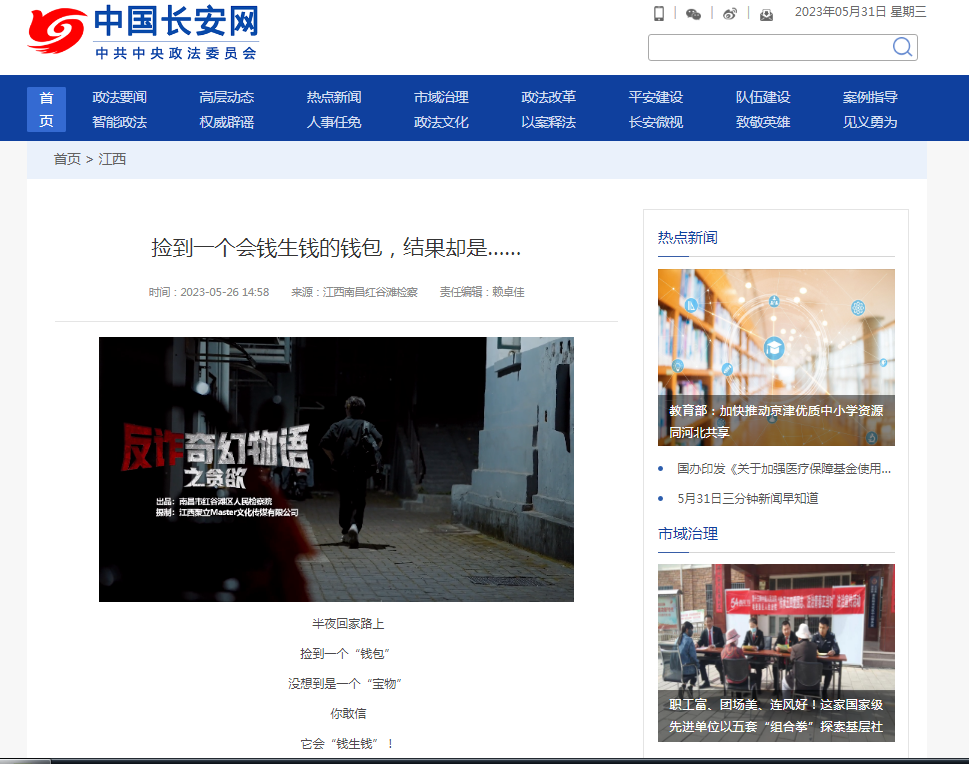The width and height of the screenshot is (969, 764).
Task: Click 江西 in the breadcrumb
Action: coord(112,159)
